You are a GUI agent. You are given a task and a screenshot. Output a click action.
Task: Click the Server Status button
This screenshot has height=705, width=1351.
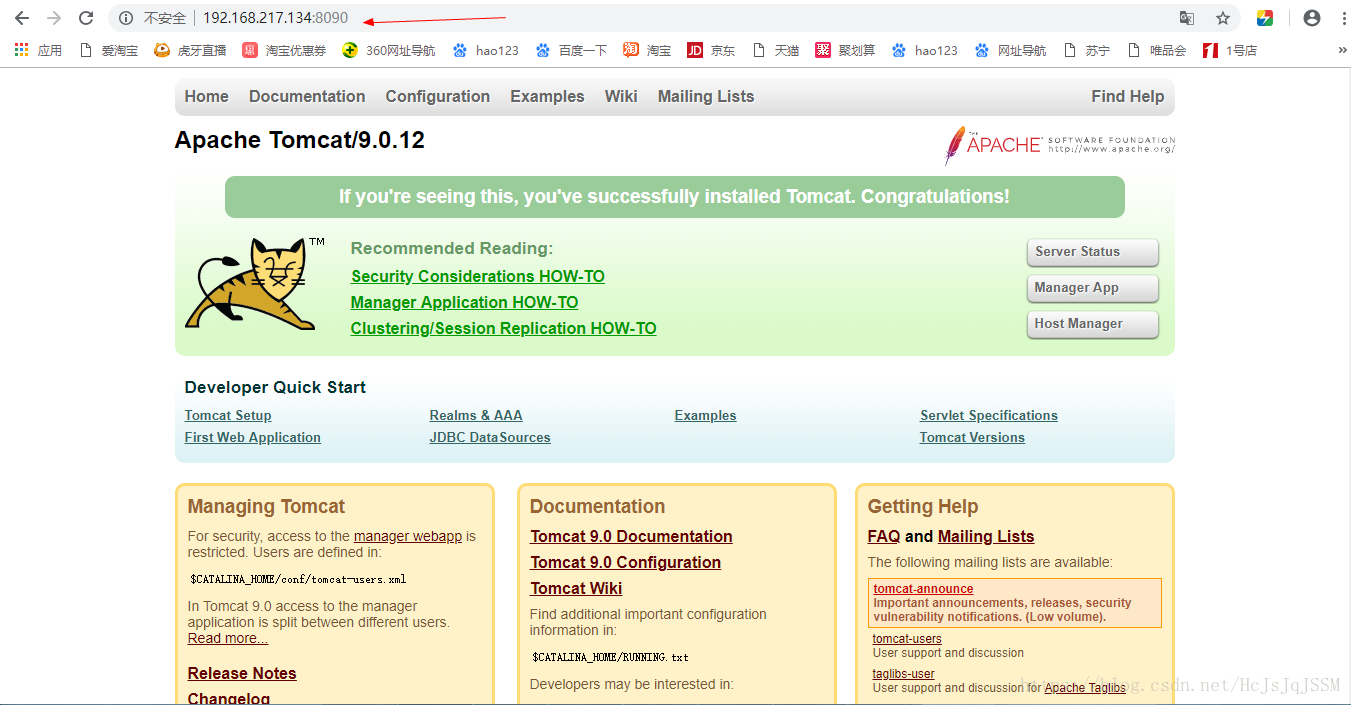click(x=1092, y=252)
